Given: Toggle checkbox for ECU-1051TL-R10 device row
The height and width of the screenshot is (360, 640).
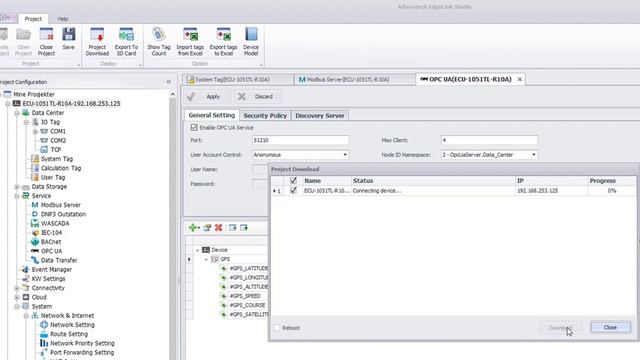Looking at the screenshot, I should click(x=293, y=191).
